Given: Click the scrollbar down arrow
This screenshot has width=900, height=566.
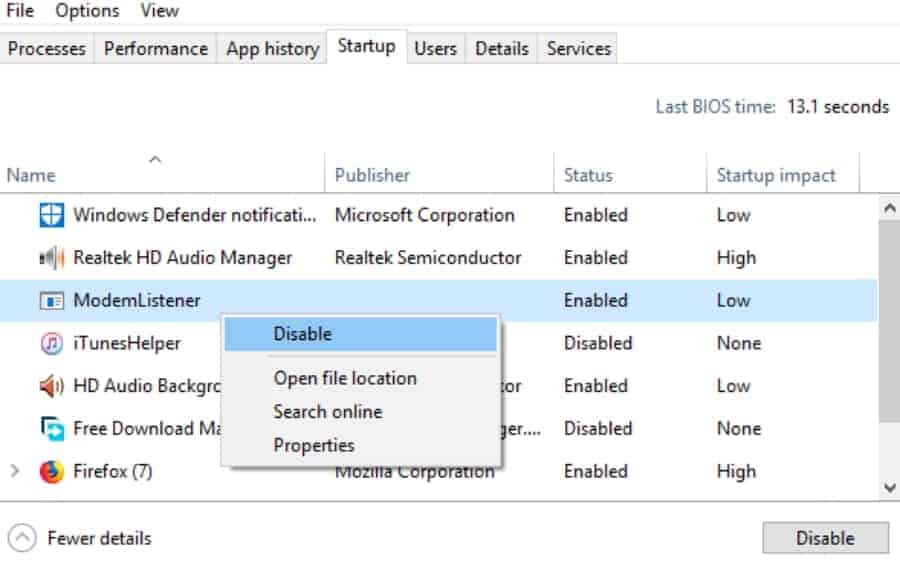Looking at the screenshot, I should [889, 488].
